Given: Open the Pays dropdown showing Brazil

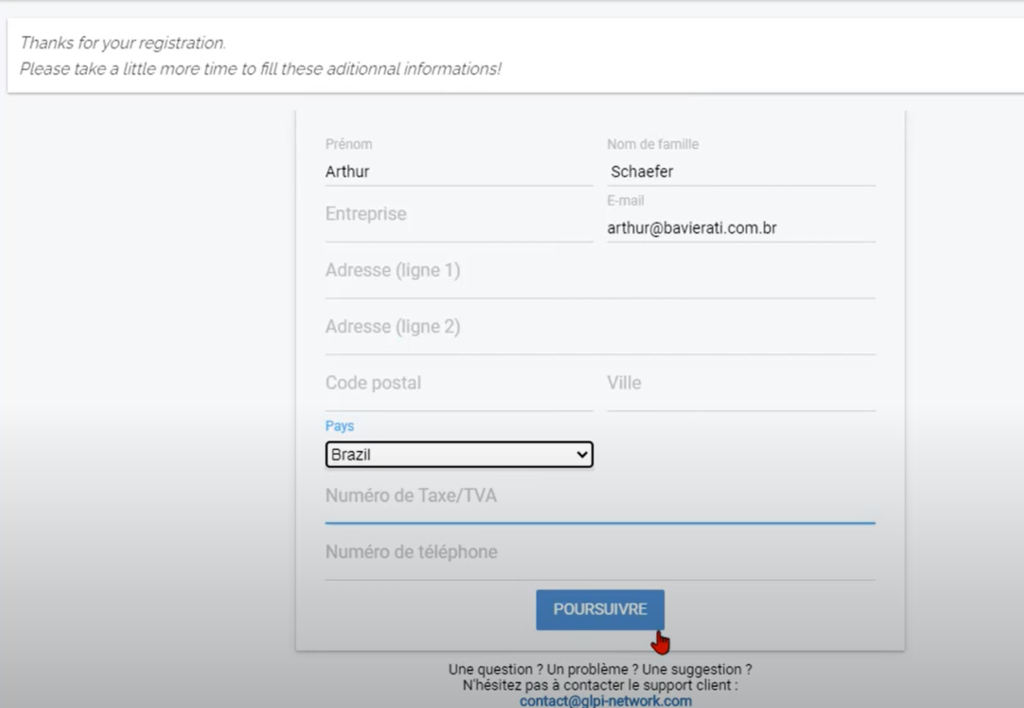Looking at the screenshot, I should [x=458, y=455].
